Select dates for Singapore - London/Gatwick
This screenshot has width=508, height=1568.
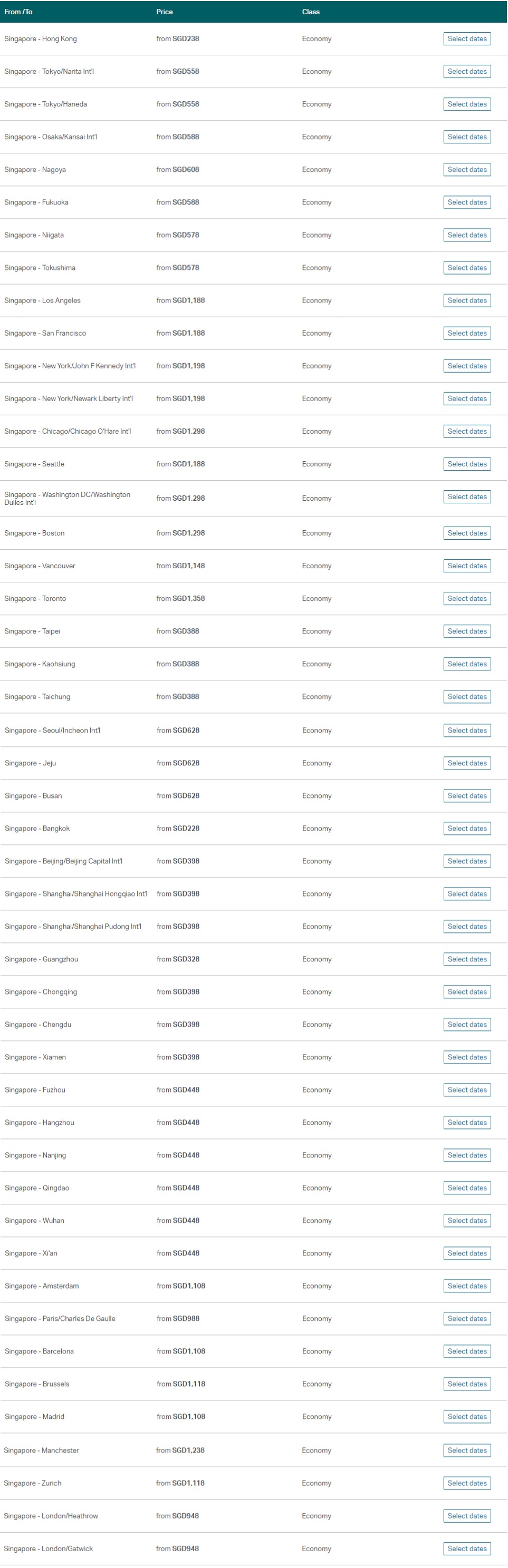pyautogui.click(x=466, y=1548)
